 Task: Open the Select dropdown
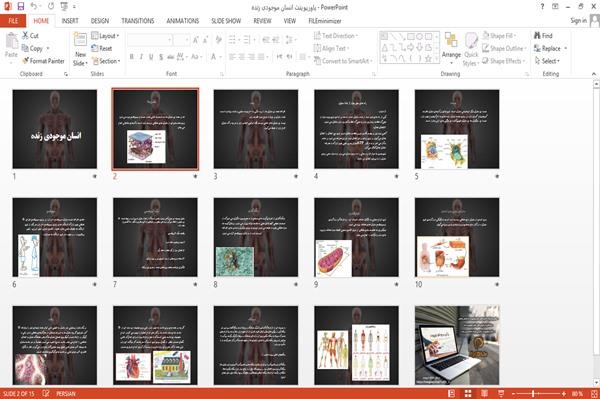547,61
